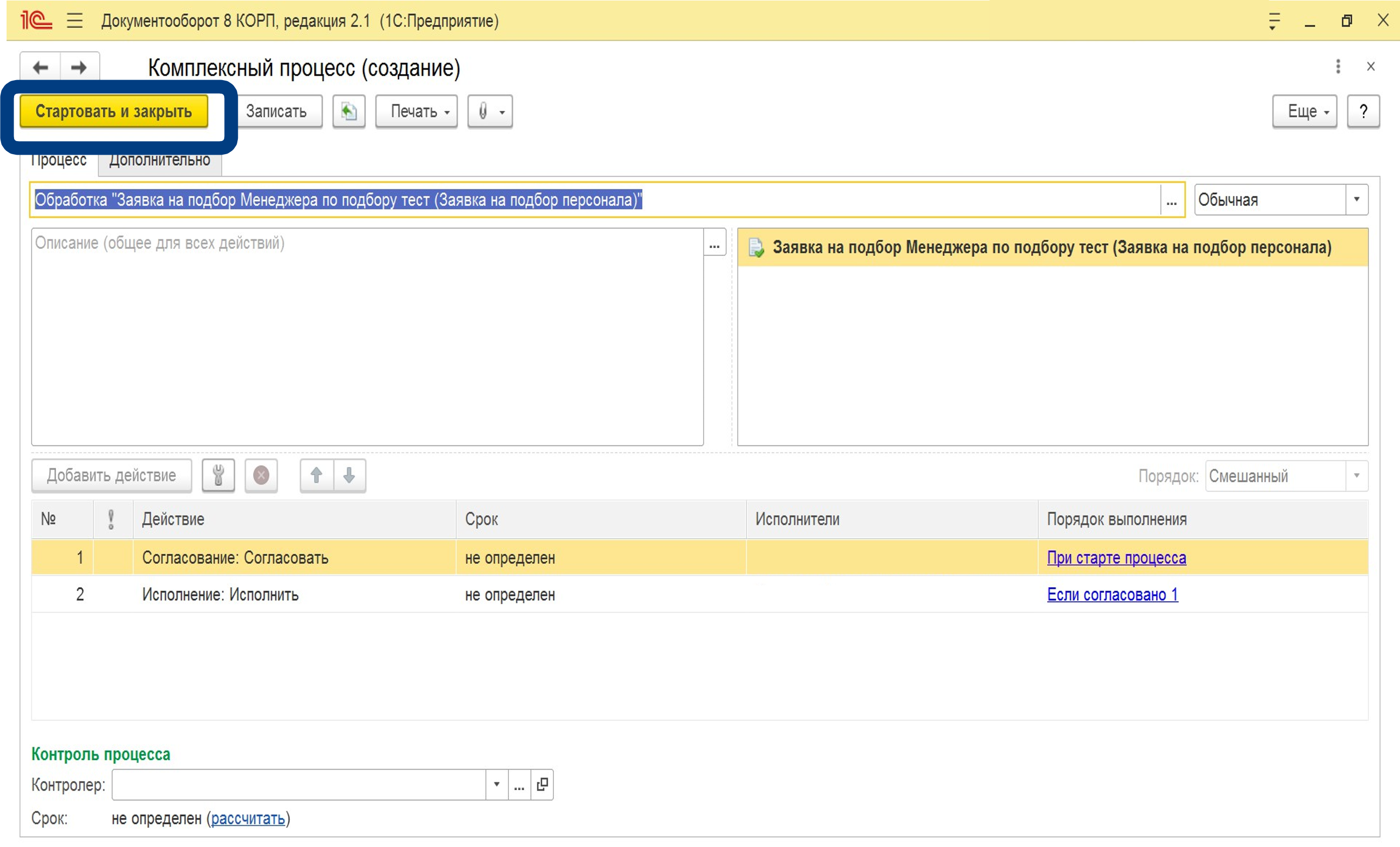Open the Печать dropdown menu
Viewport: 1400px width, 847px height.
[416, 111]
